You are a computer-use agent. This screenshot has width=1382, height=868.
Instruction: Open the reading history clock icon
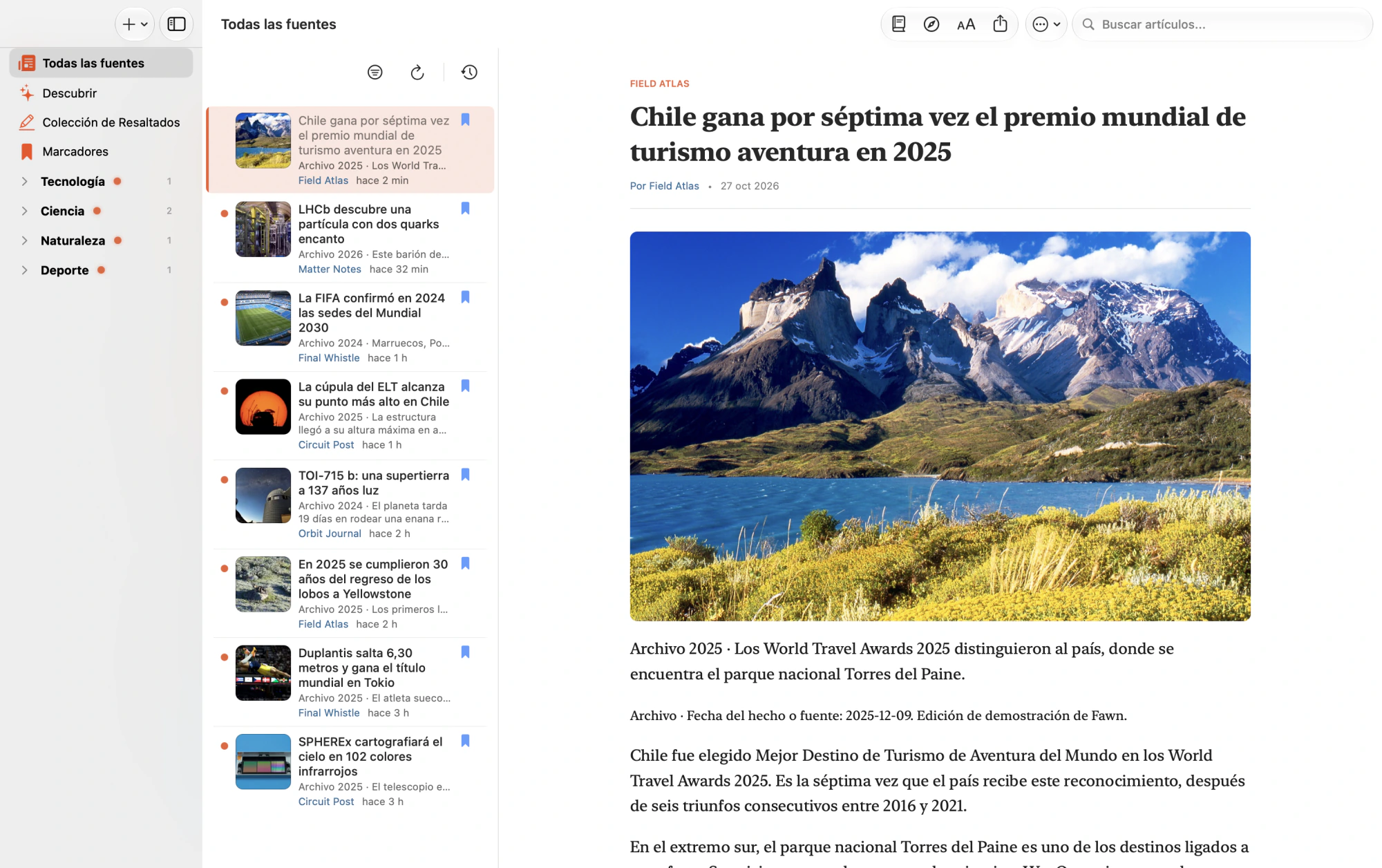(x=469, y=73)
